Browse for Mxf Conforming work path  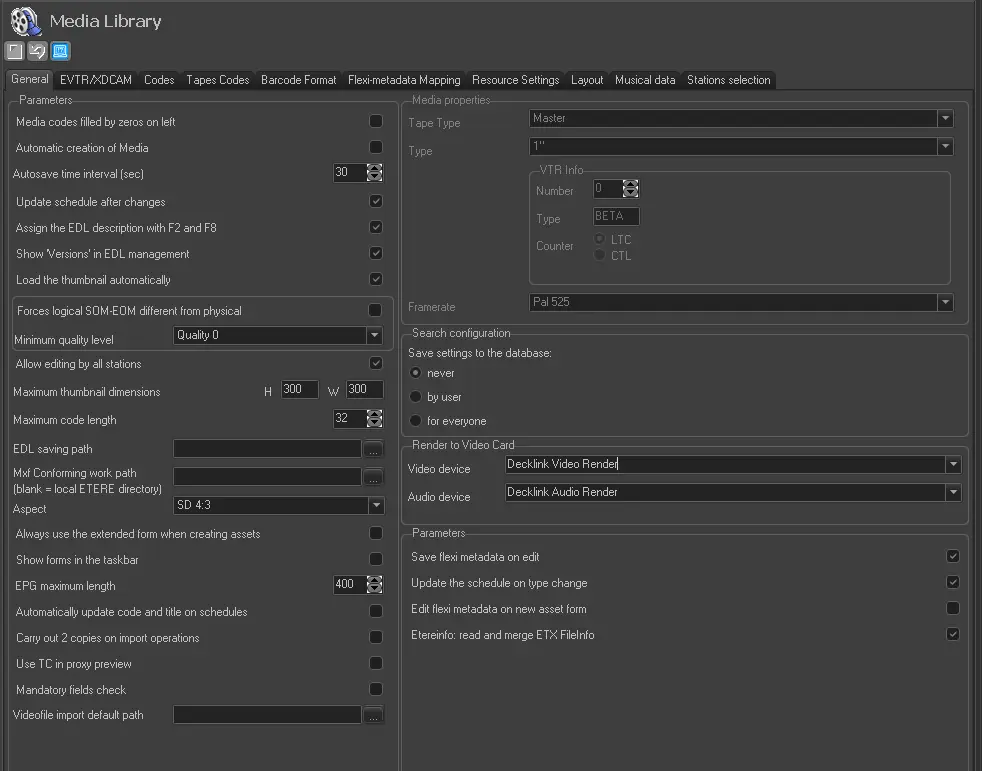pos(373,477)
